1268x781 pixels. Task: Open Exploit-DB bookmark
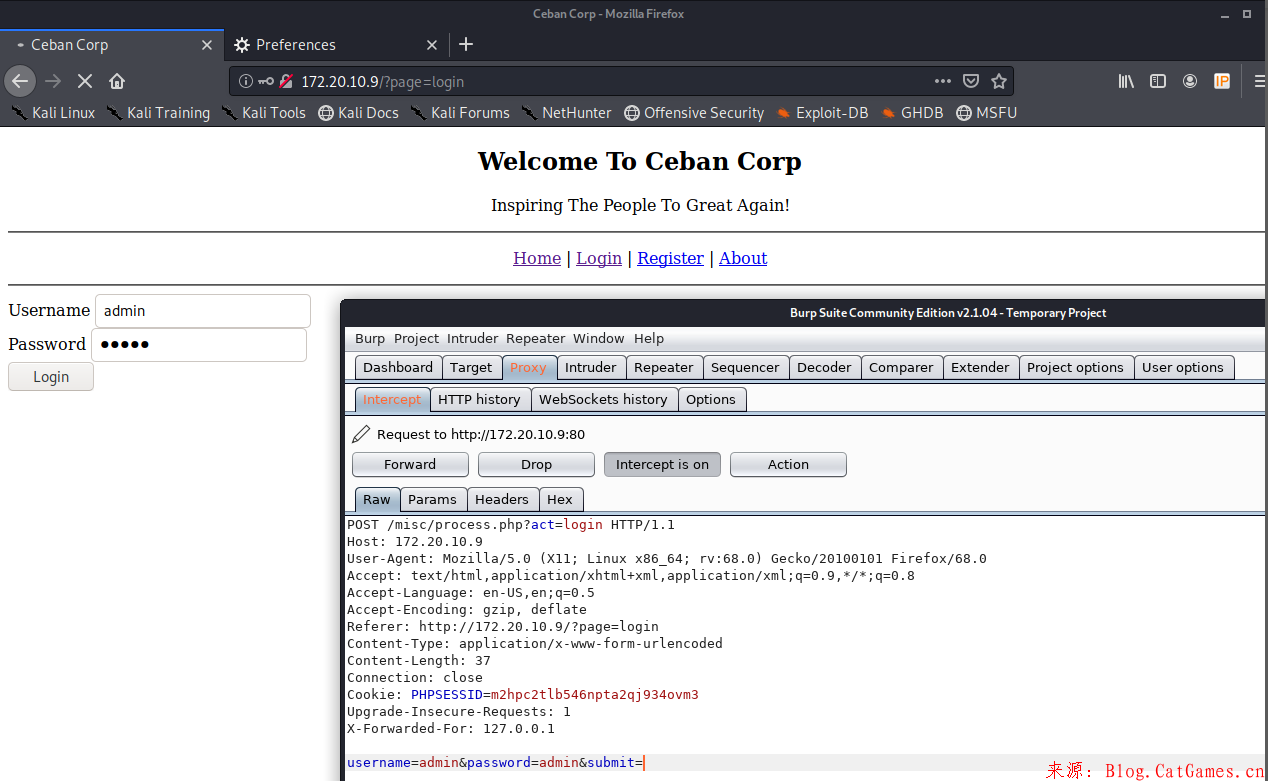point(822,113)
